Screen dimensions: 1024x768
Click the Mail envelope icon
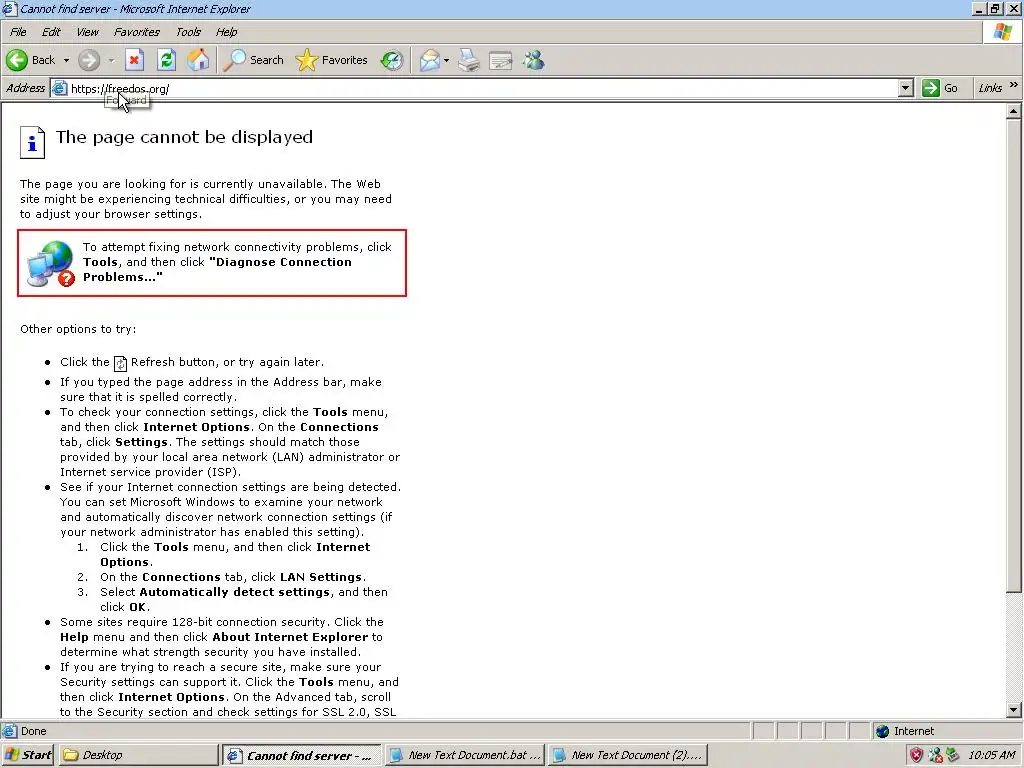point(430,60)
